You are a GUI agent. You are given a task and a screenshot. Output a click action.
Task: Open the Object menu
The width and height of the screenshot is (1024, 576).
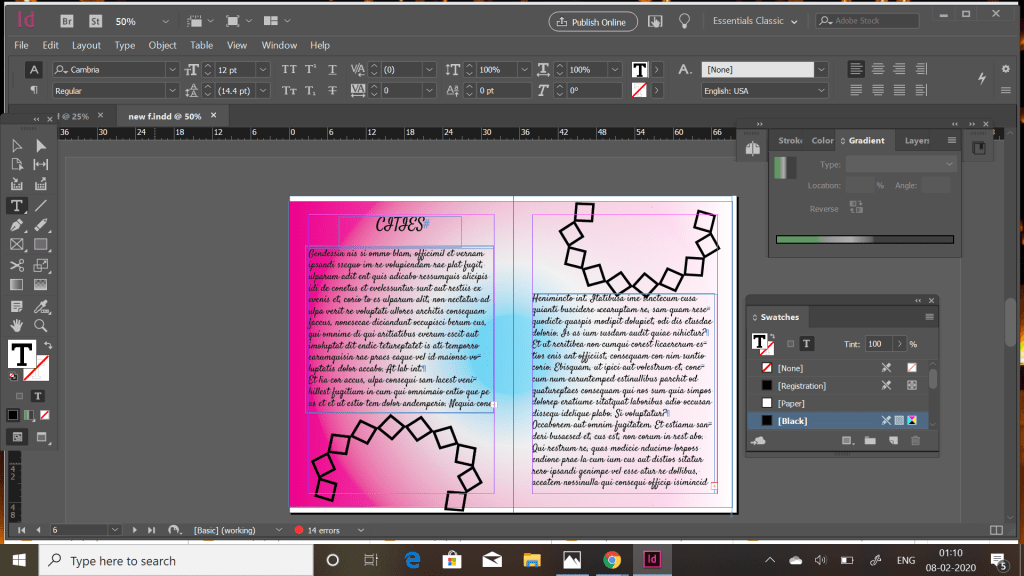162,45
